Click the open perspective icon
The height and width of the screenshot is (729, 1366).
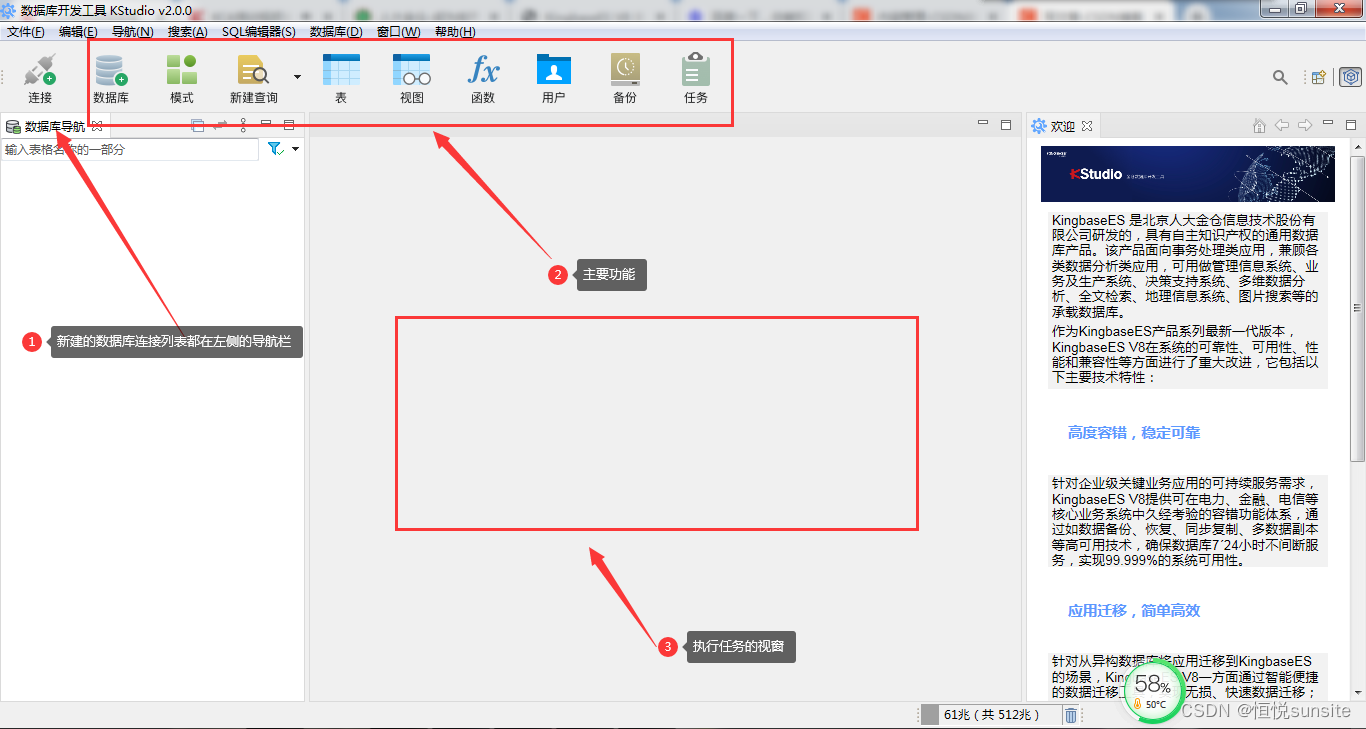pos(1319,77)
